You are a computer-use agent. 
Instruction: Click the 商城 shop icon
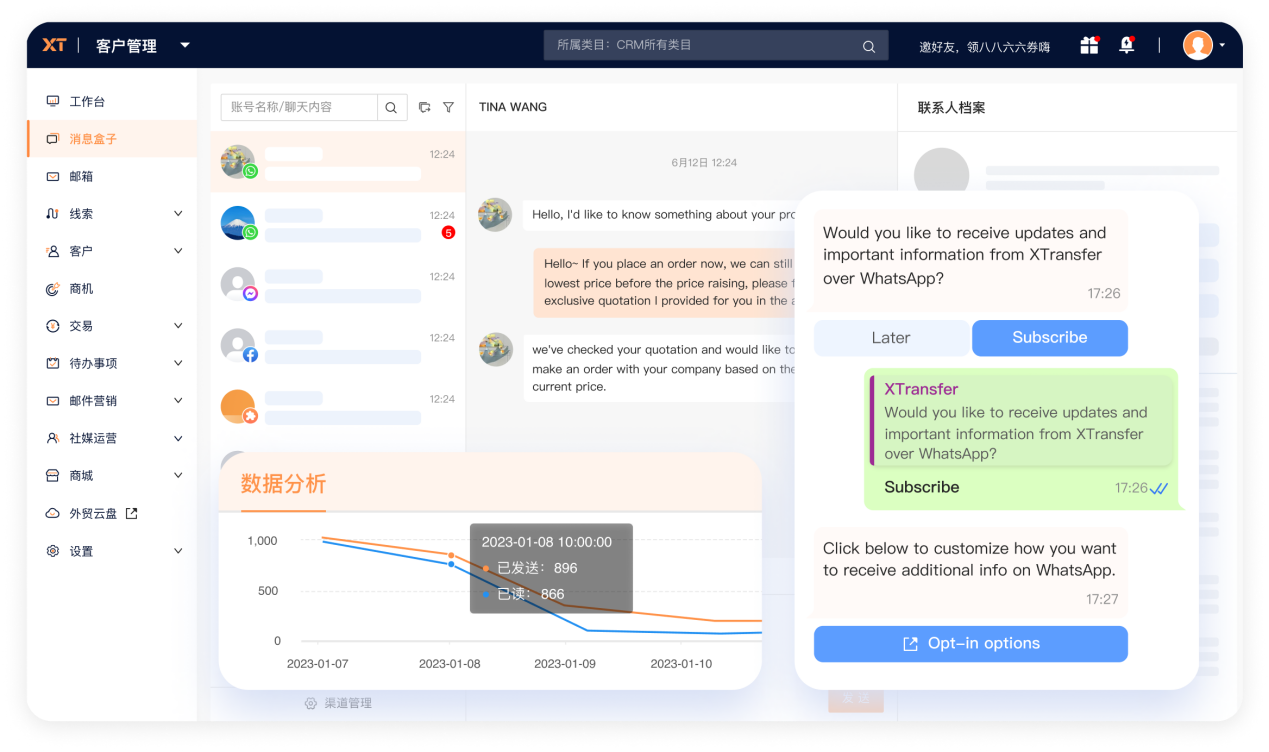pyautogui.click(x=53, y=476)
